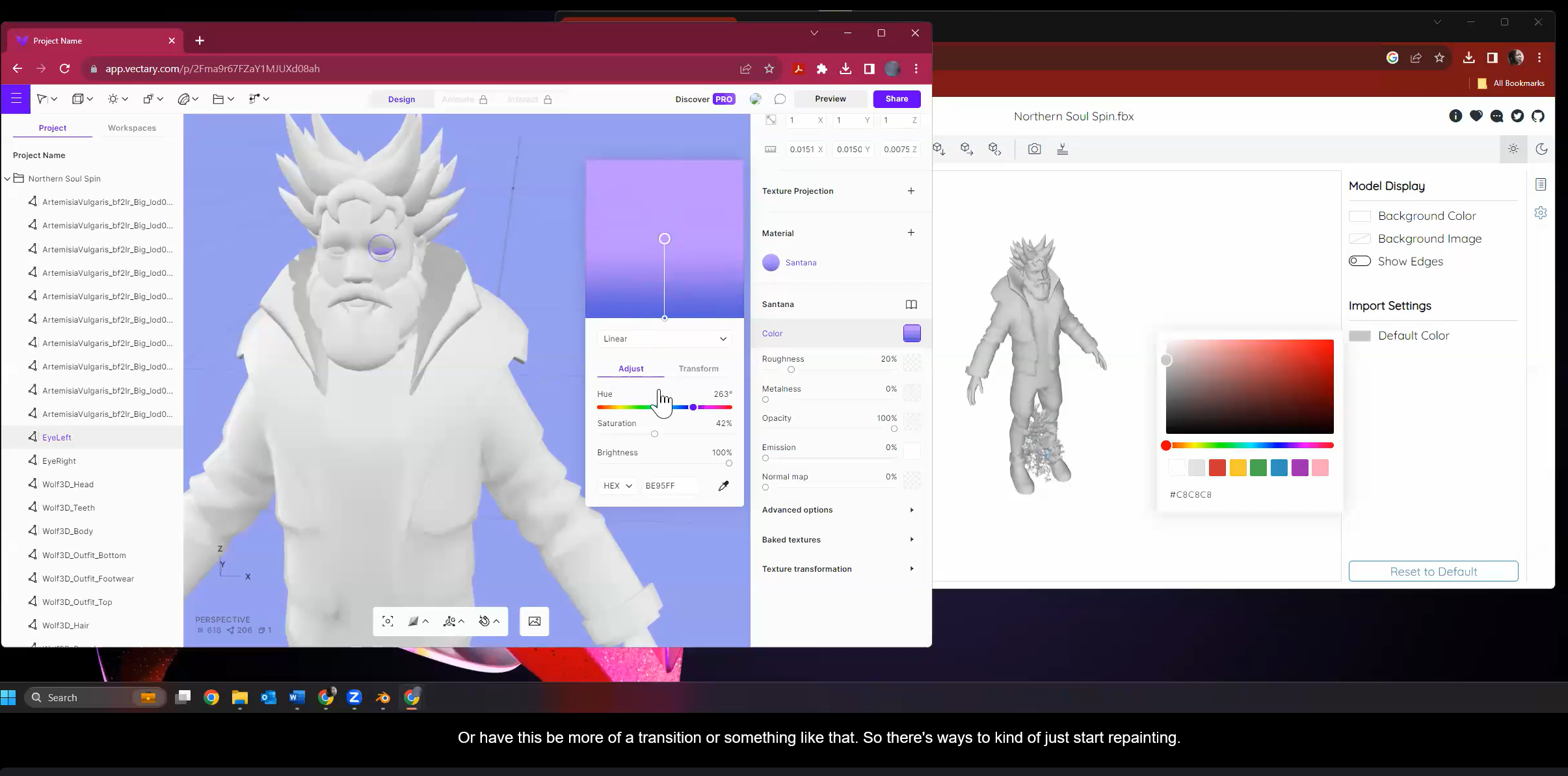The image size is (1568, 776).
Task: Click the fit-to-view focus icon
Action: pyautogui.click(x=388, y=621)
